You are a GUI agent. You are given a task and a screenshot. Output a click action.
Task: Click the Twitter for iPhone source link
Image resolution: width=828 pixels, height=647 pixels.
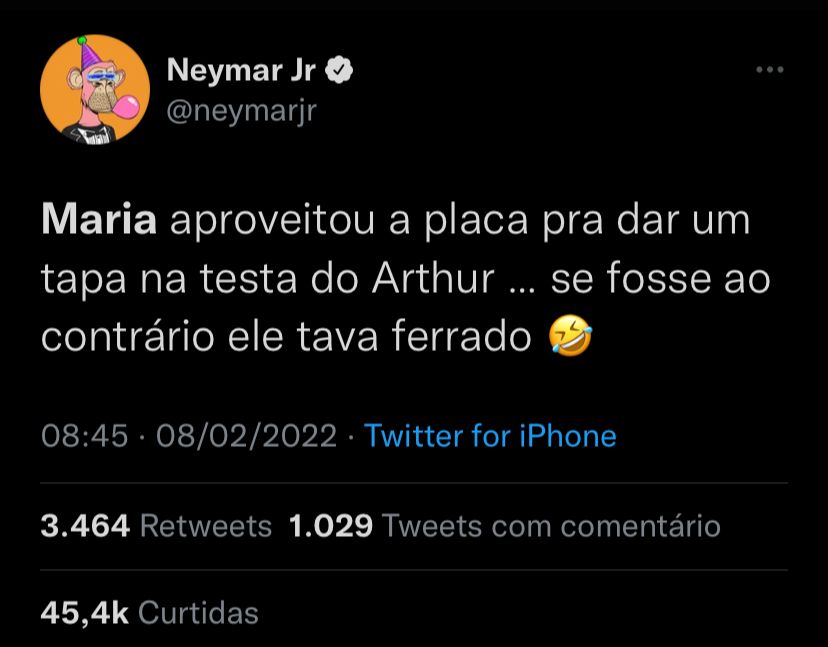click(490, 436)
